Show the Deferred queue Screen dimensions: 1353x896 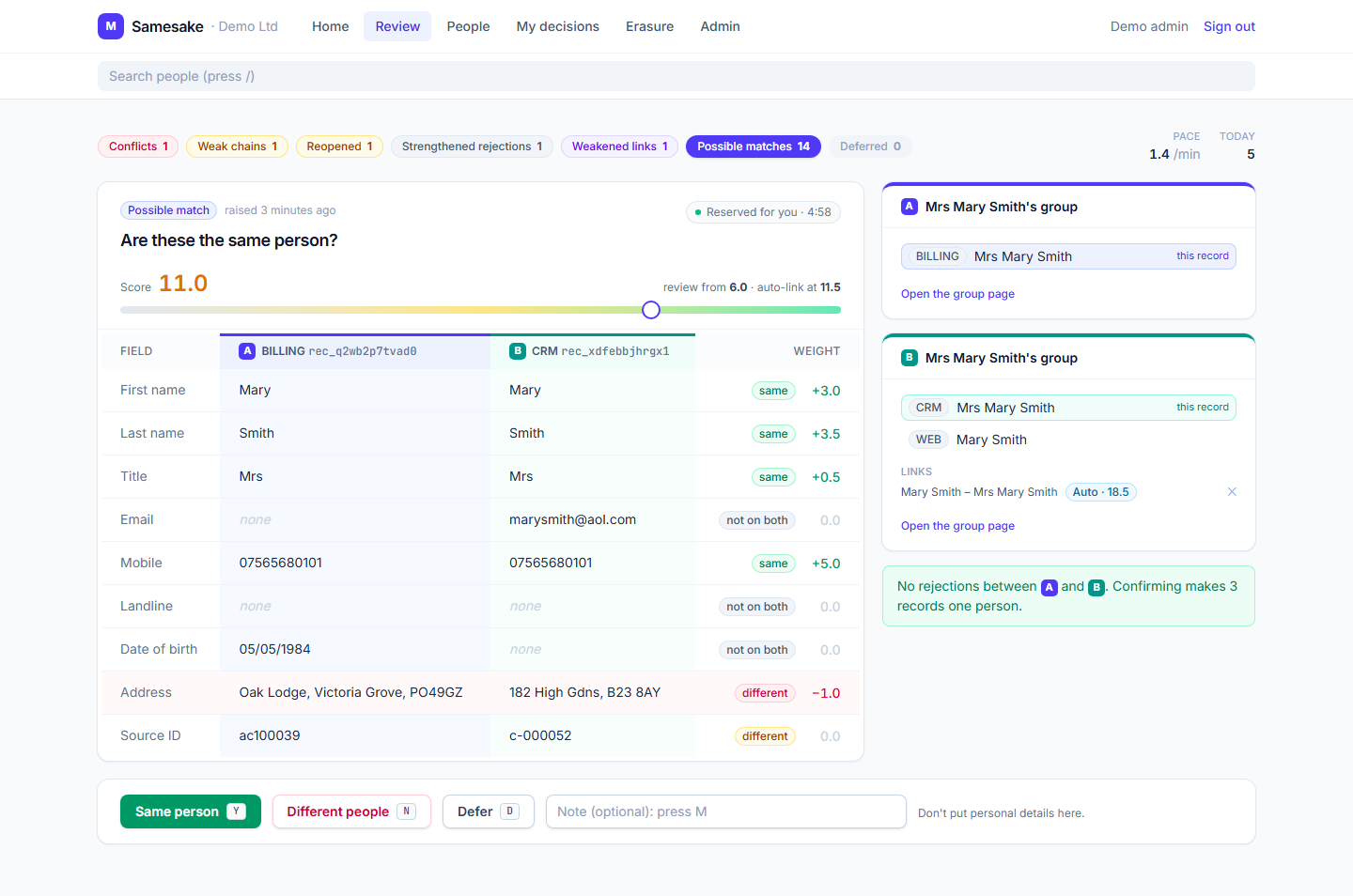coord(870,147)
